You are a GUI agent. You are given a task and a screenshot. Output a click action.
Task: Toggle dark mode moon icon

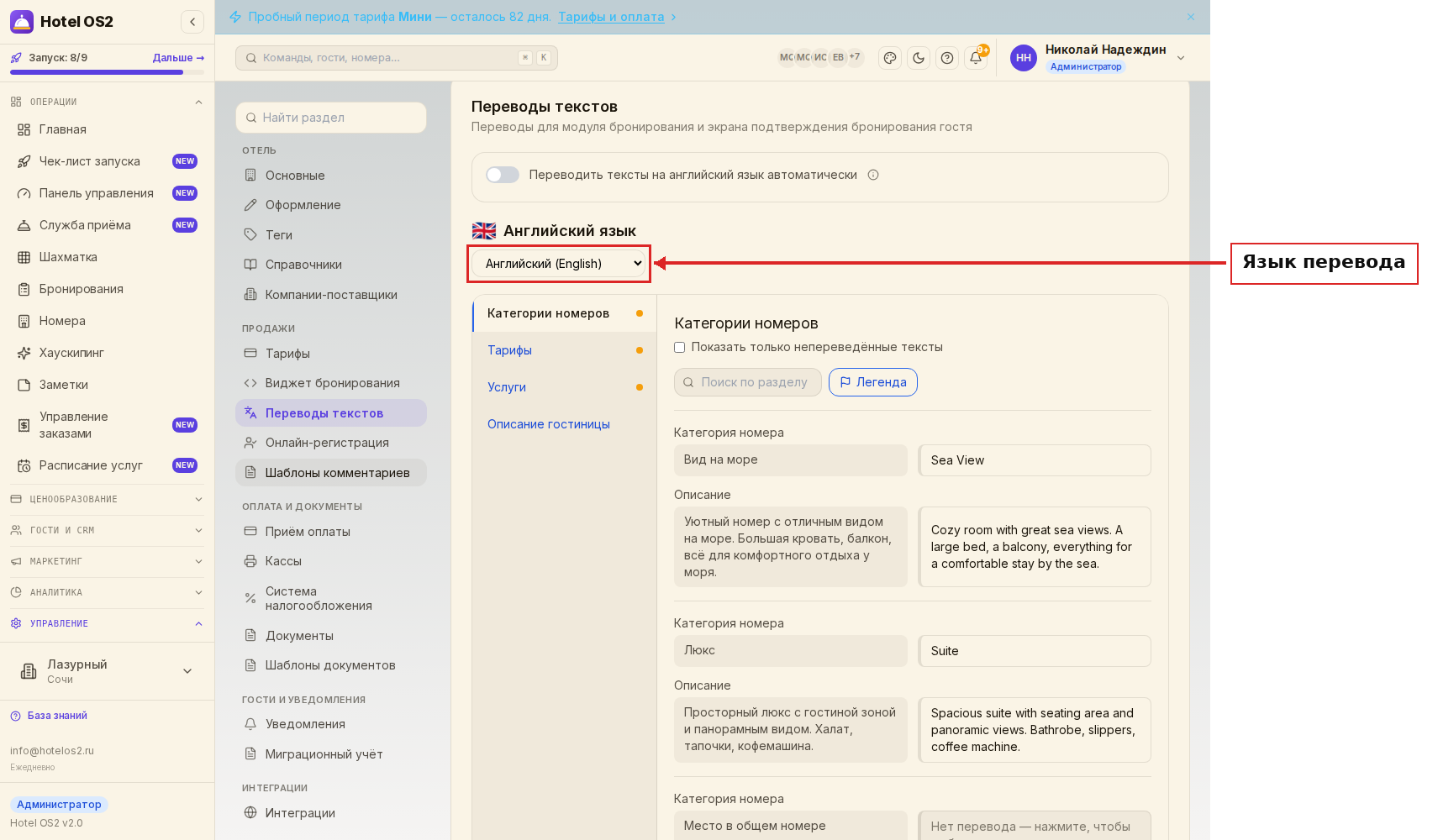pyautogui.click(x=919, y=58)
